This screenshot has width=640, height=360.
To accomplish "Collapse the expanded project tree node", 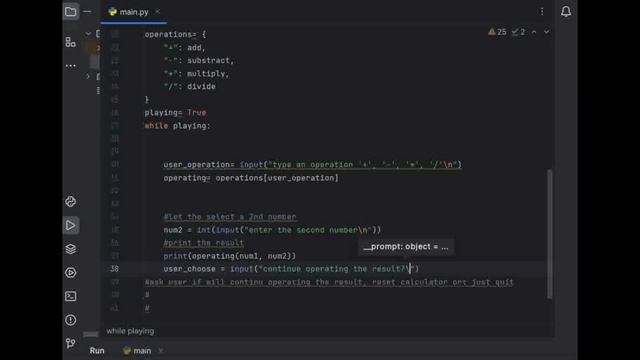I will click(x=88, y=33).
